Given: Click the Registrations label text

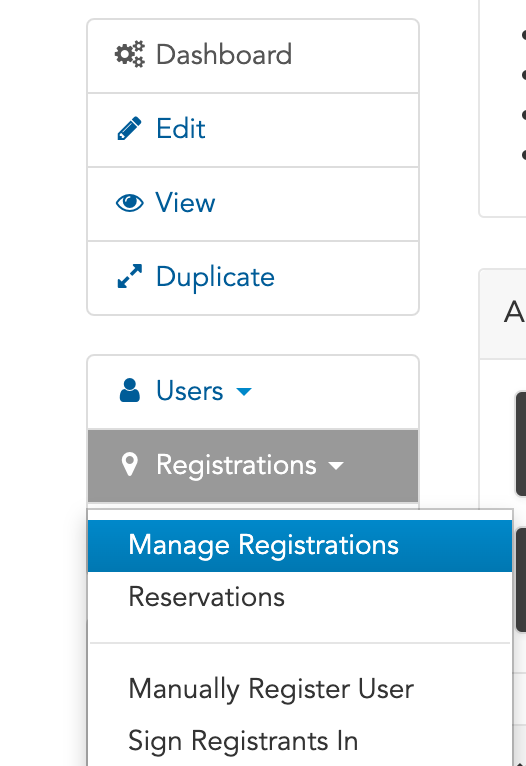Looking at the screenshot, I should pos(236,465).
